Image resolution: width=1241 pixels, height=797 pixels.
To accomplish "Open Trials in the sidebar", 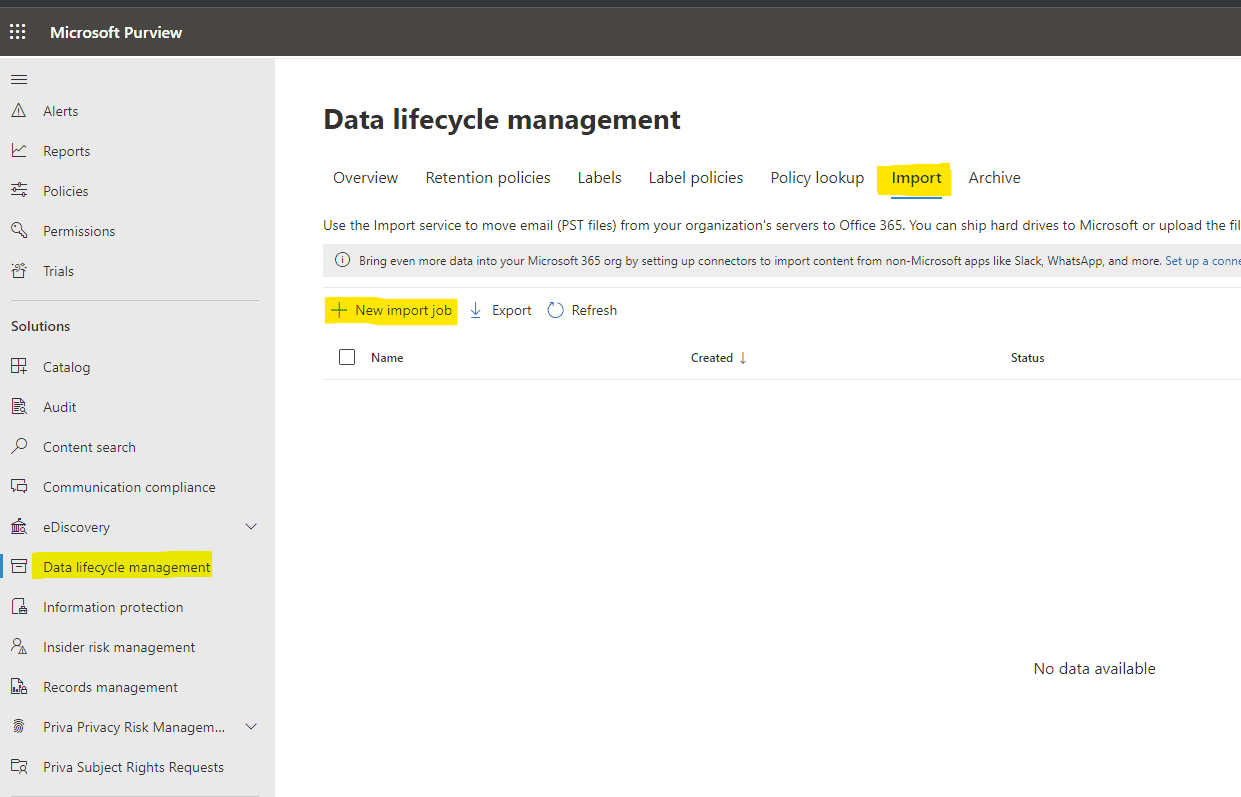I will click(58, 271).
